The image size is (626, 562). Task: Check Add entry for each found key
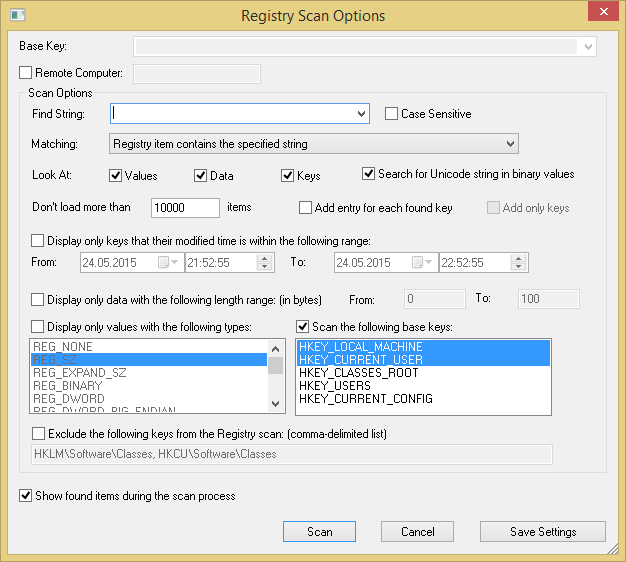tap(305, 208)
